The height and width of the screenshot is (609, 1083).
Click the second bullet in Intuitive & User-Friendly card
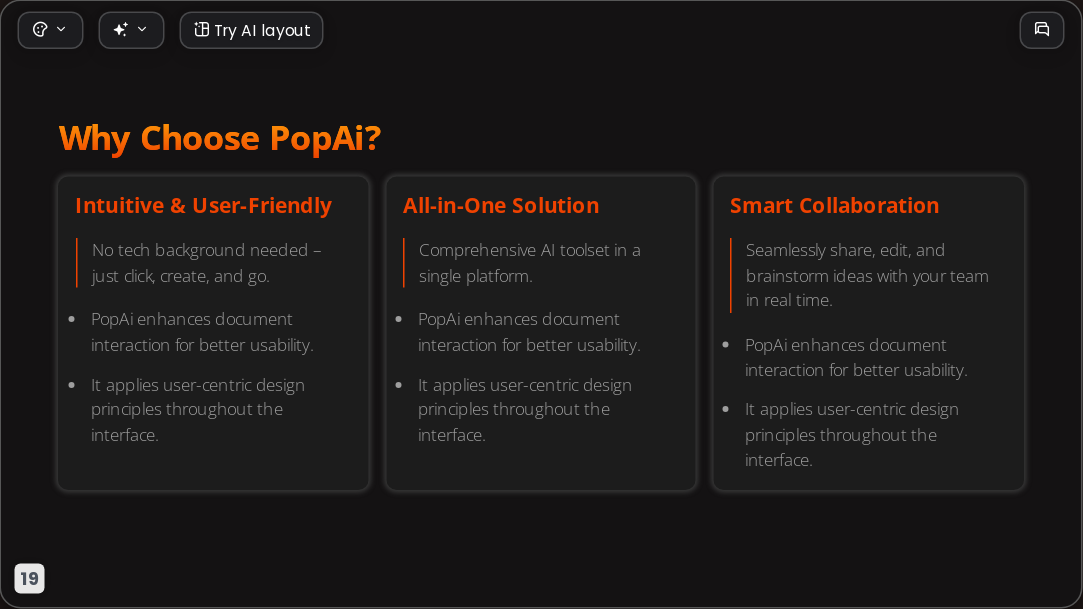click(x=198, y=409)
